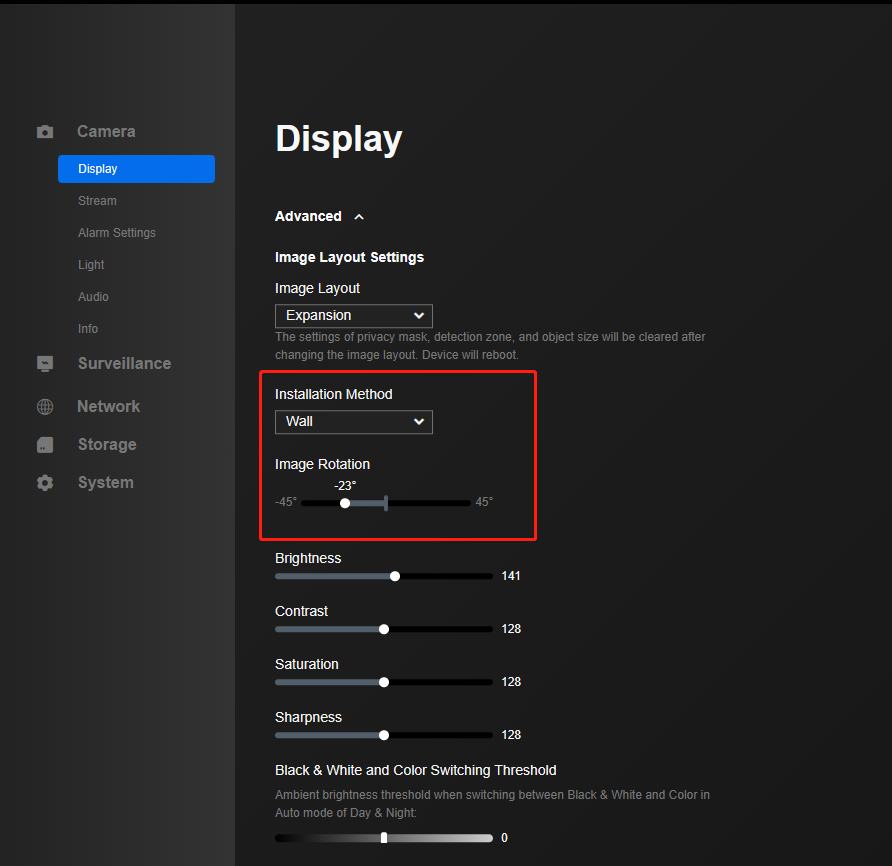Click the Saturation slider handle
Viewport: 892px width, 866px height.
coord(384,682)
